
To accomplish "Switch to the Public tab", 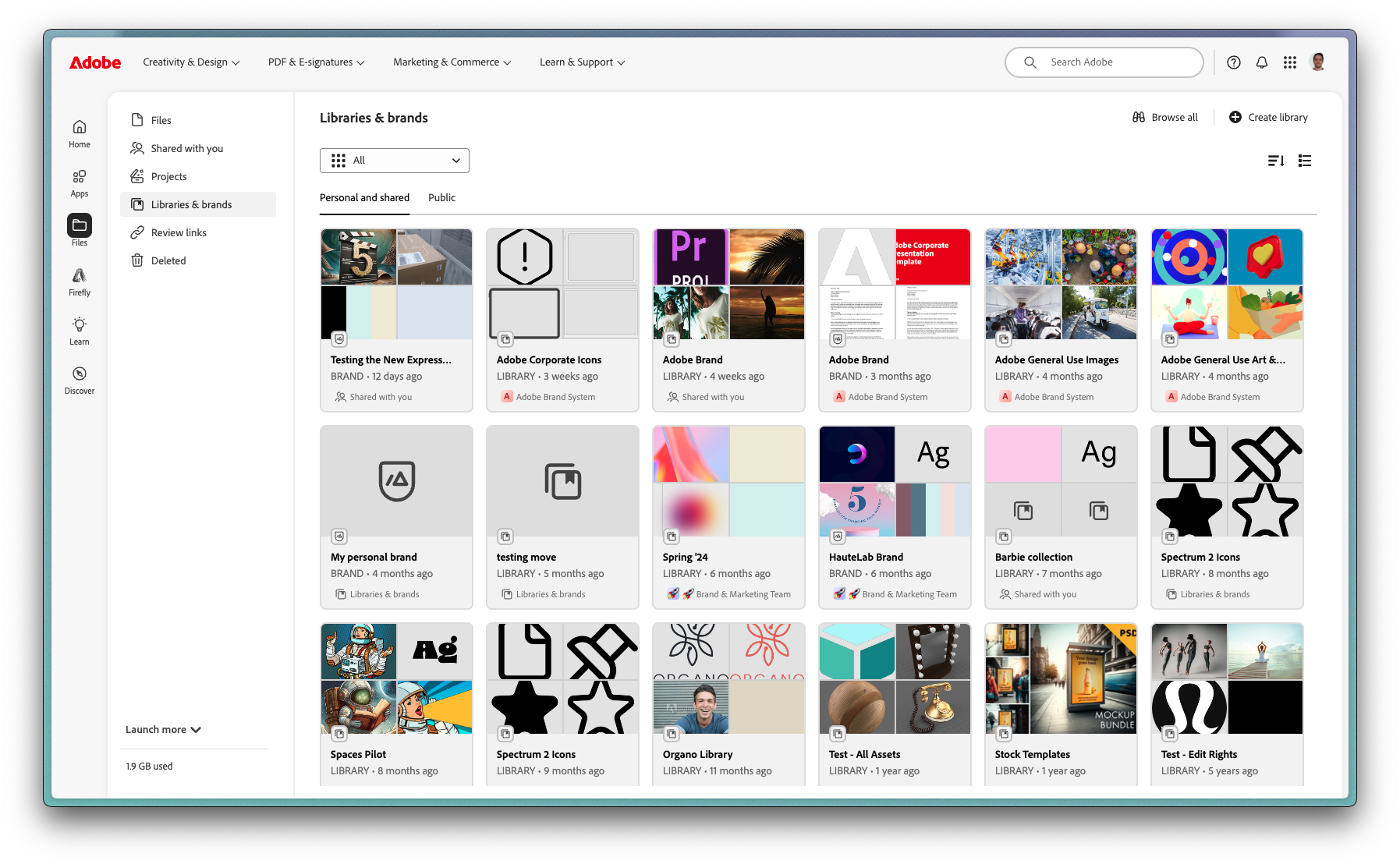I will [x=441, y=198].
